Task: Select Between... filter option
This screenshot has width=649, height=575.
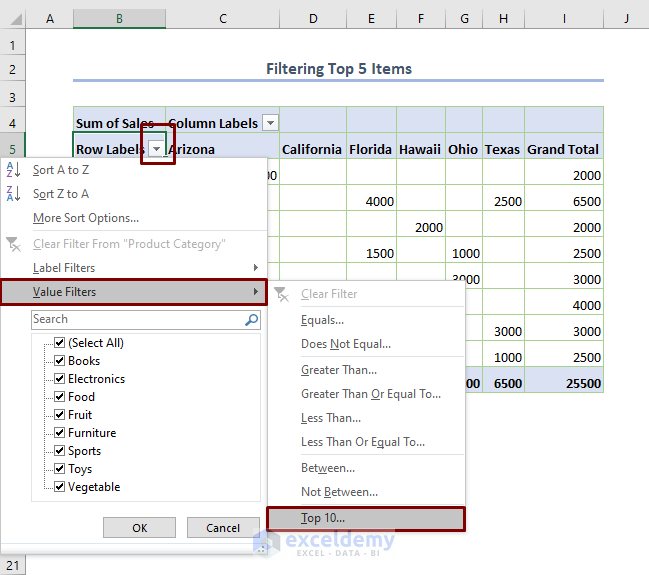Action: (x=367, y=468)
